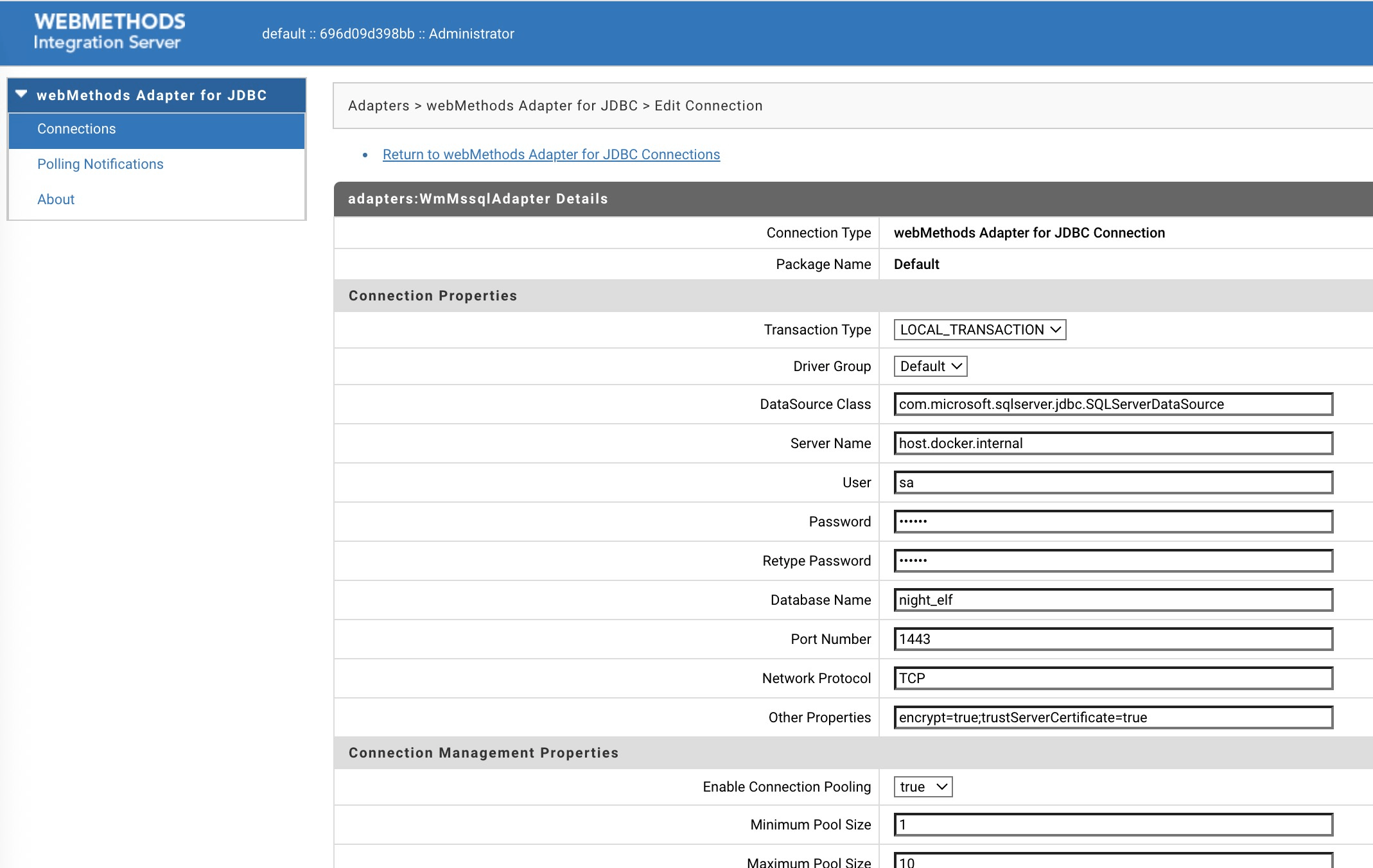Focus the Server Name field
Viewport: 1373px width, 868px height.
tap(1114, 444)
